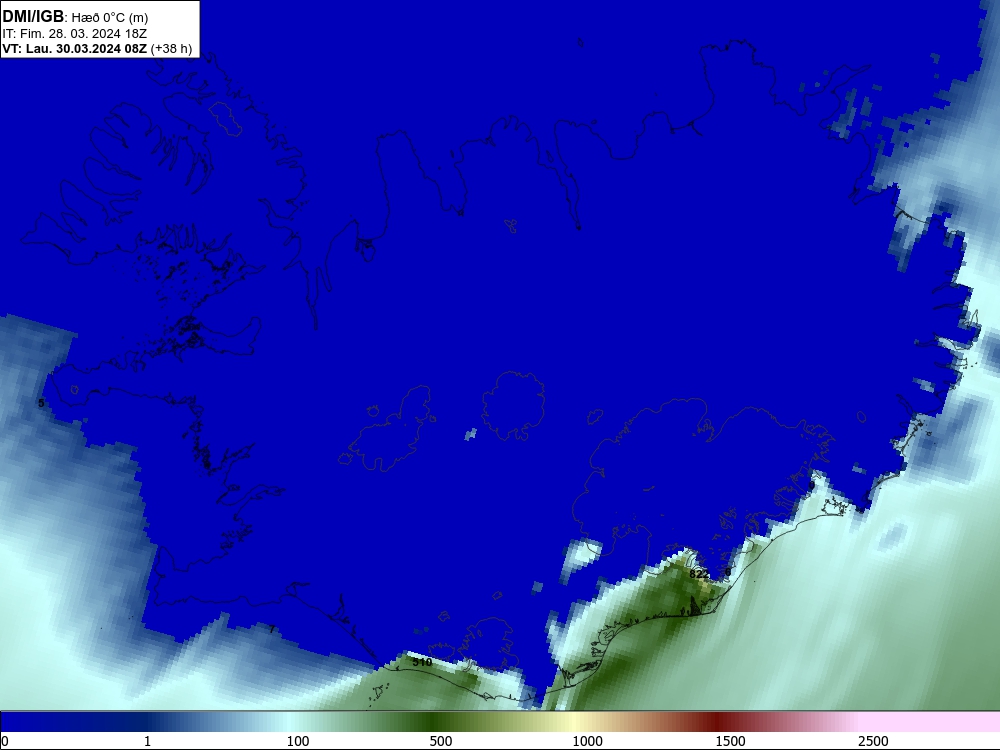Click the legend label '0'
1000x750 pixels.
(5, 741)
